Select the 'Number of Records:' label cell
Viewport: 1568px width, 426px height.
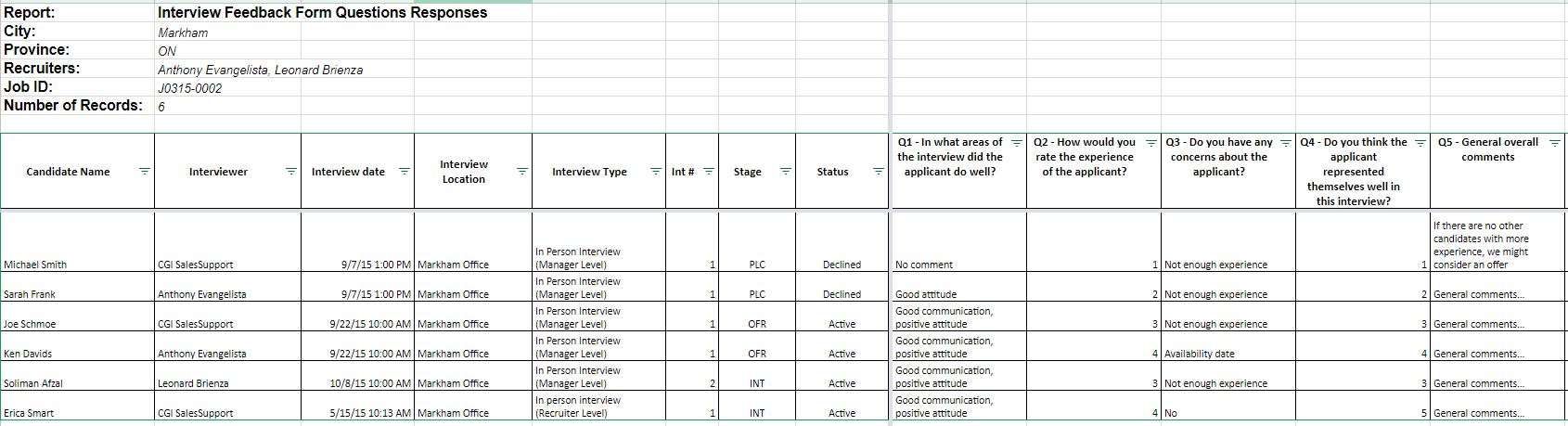tap(78, 106)
